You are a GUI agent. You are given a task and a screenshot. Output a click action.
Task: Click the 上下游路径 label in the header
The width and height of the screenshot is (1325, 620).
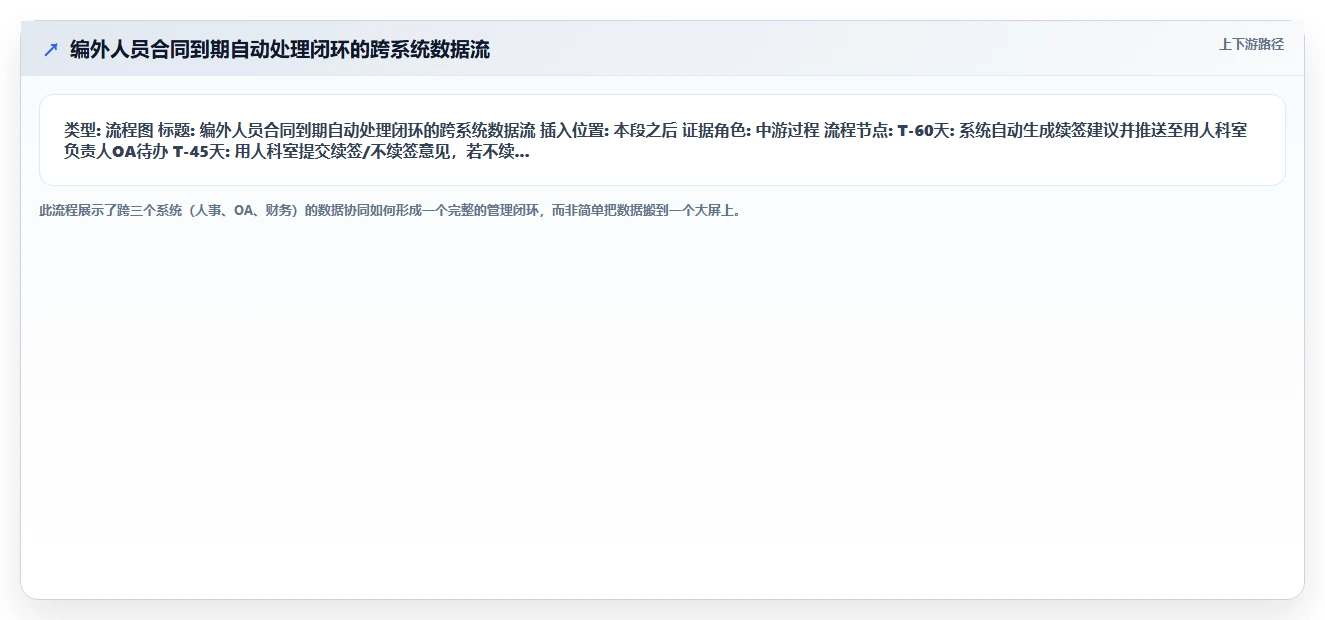click(x=1251, y=45)
